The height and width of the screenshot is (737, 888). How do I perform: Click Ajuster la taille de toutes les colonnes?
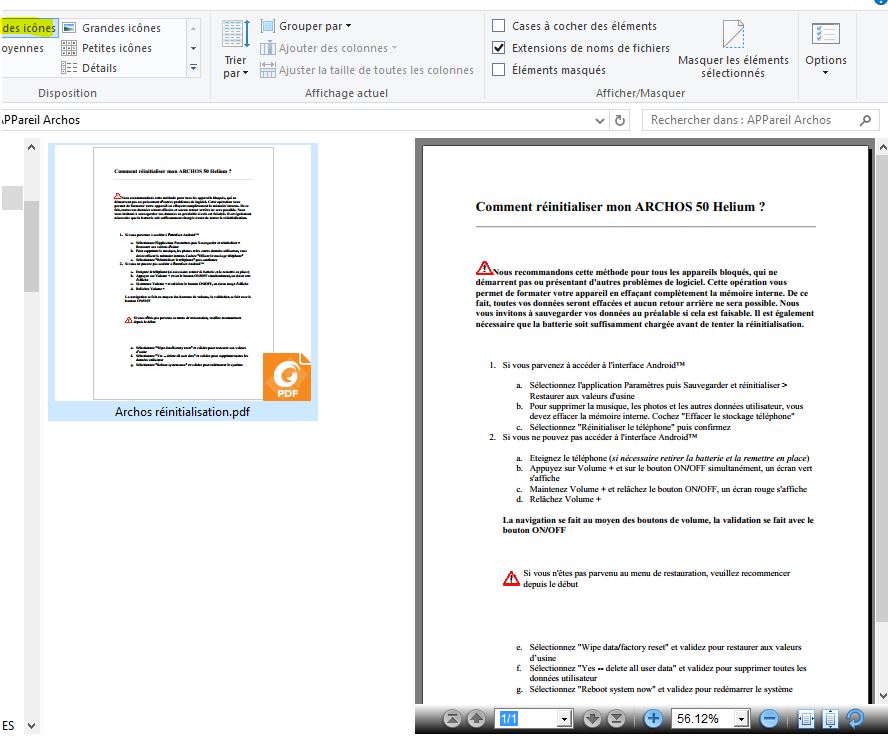click(x=367, y=70)
